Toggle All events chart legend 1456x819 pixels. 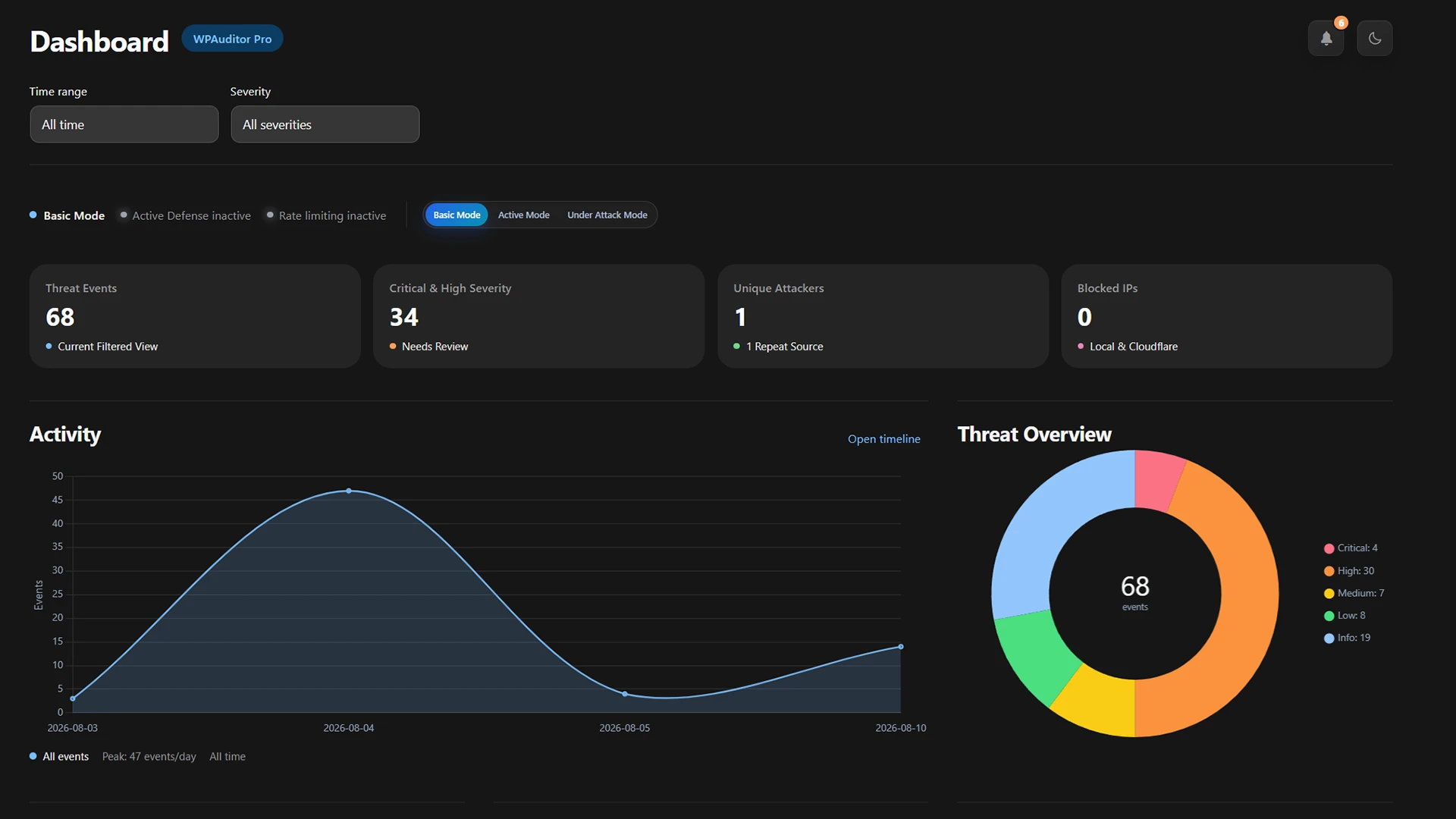click(59, 757)
